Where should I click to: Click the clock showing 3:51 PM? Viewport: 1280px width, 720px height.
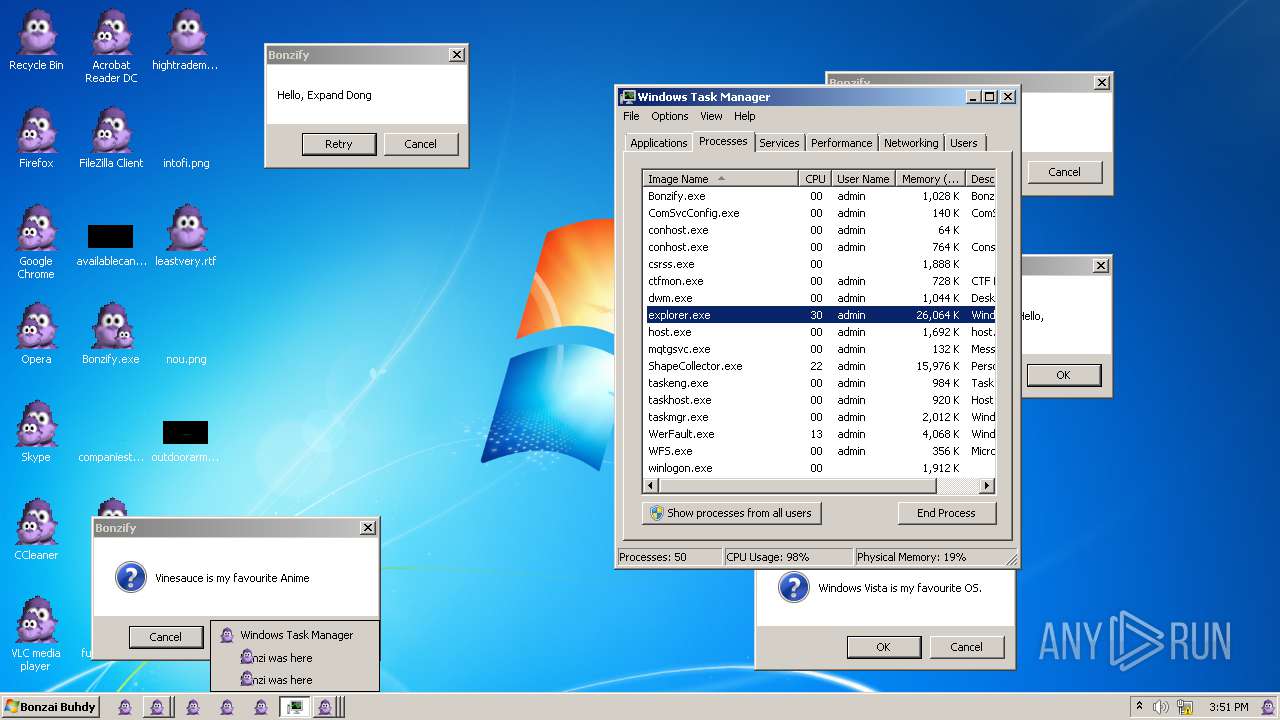[x=1228, y=707]
